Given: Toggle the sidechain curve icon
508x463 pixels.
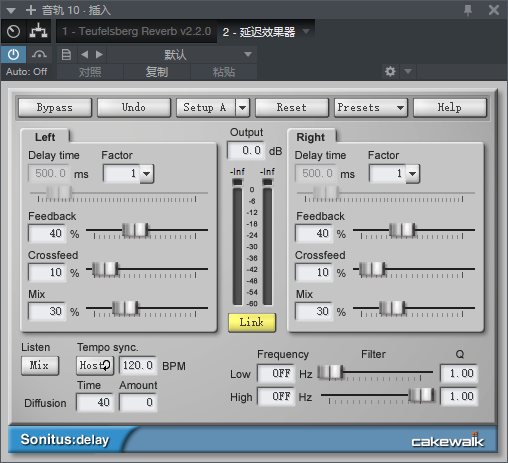Looking at the screenshot, I should click(39, 54).
